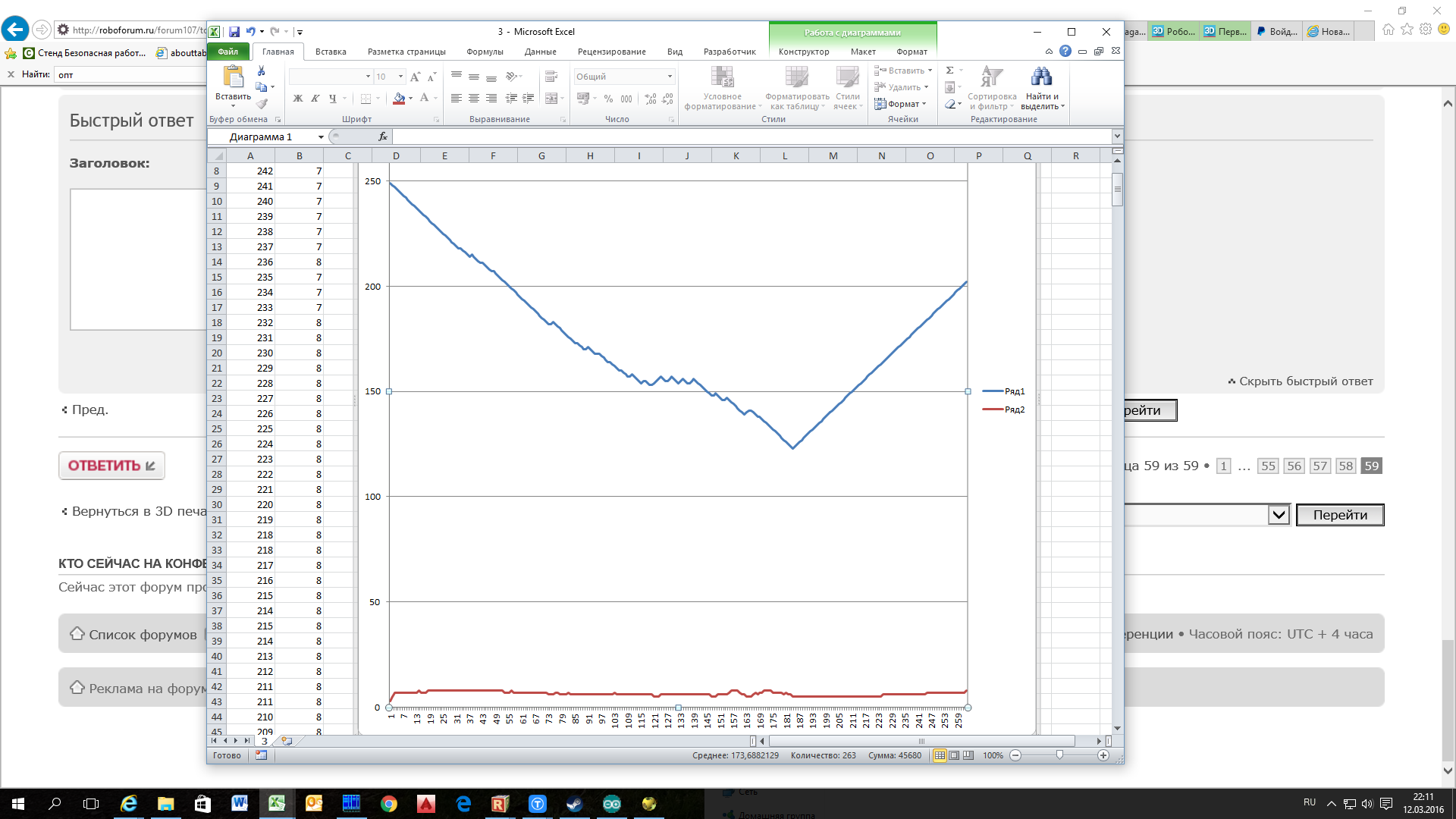Image resolution: width=1456 pixels, height=819 pixels.
Task: Click the Find and Select binoculars icon
Action: [x=1041, y=77]
